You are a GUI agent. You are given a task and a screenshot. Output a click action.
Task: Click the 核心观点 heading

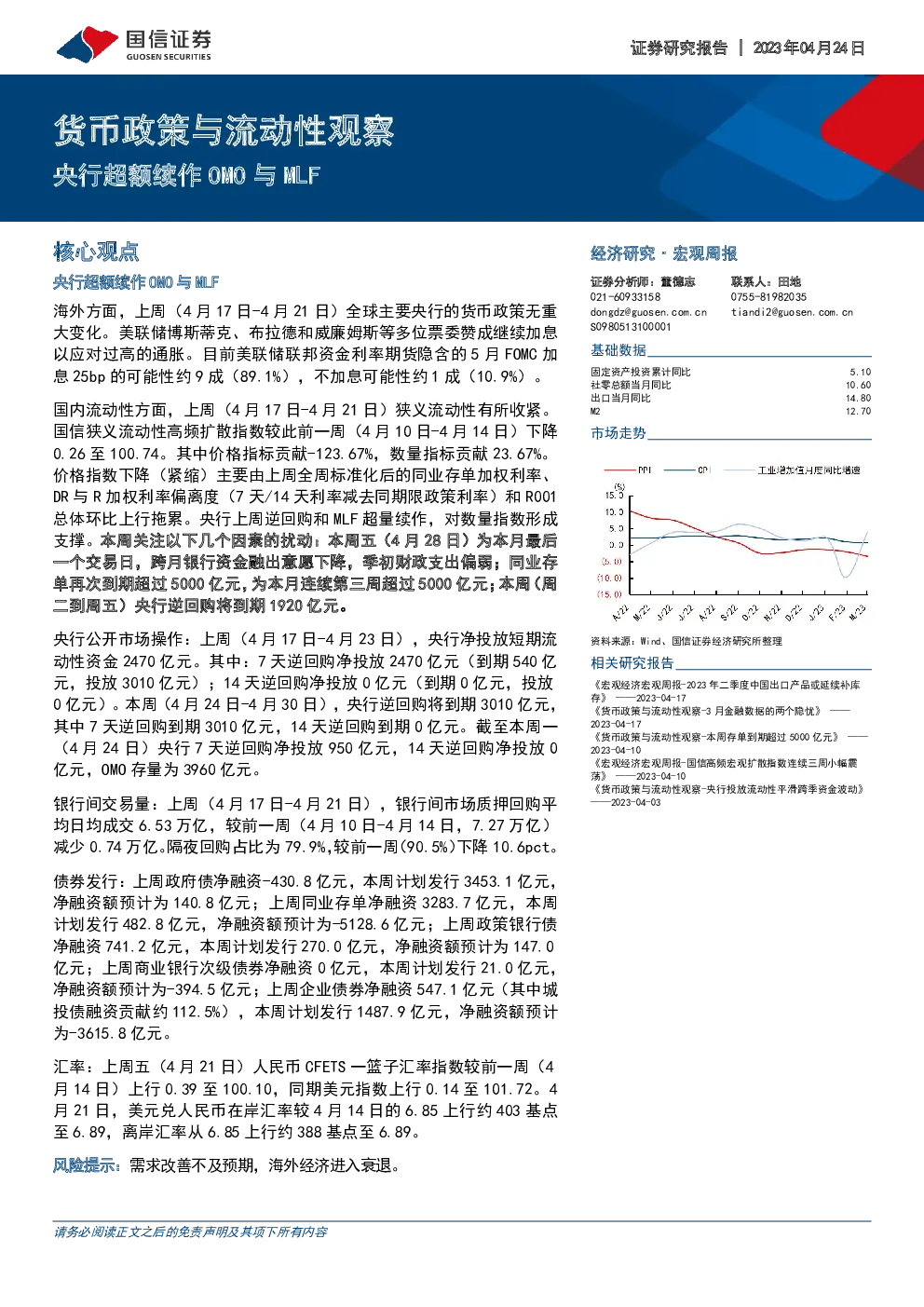click(96, 252)
